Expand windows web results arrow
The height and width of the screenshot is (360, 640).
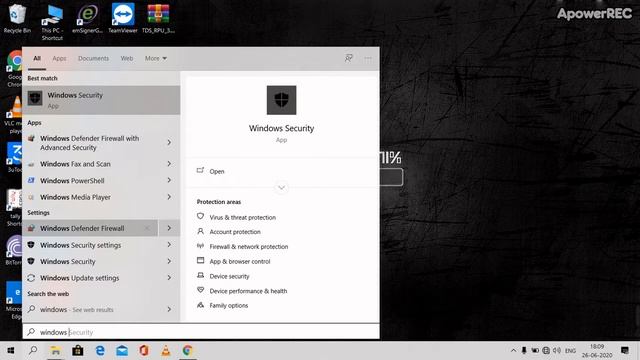(x=169, y=309)
